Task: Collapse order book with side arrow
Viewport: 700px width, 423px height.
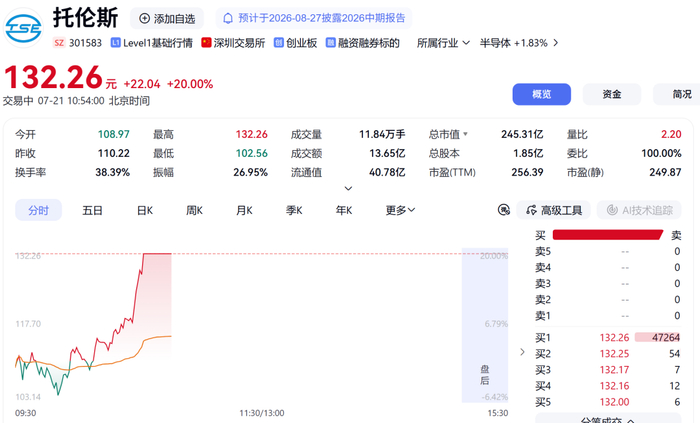Action: coord(522,352)
